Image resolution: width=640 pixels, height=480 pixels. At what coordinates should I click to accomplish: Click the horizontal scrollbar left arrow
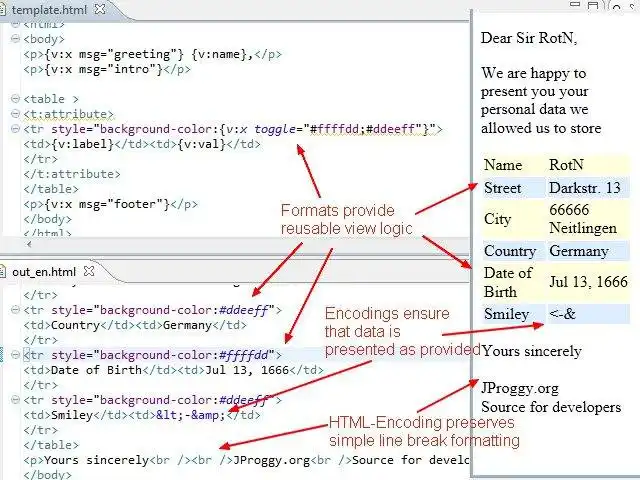point(29,244)
